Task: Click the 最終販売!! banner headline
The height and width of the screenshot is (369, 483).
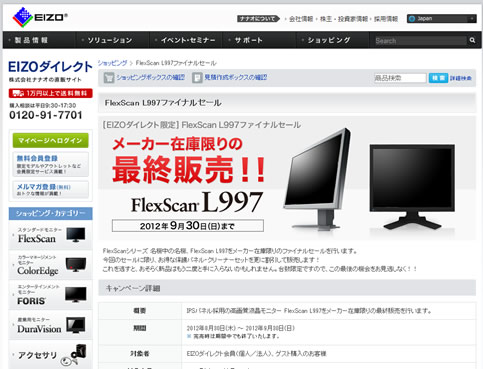Action: pos(189,170)
